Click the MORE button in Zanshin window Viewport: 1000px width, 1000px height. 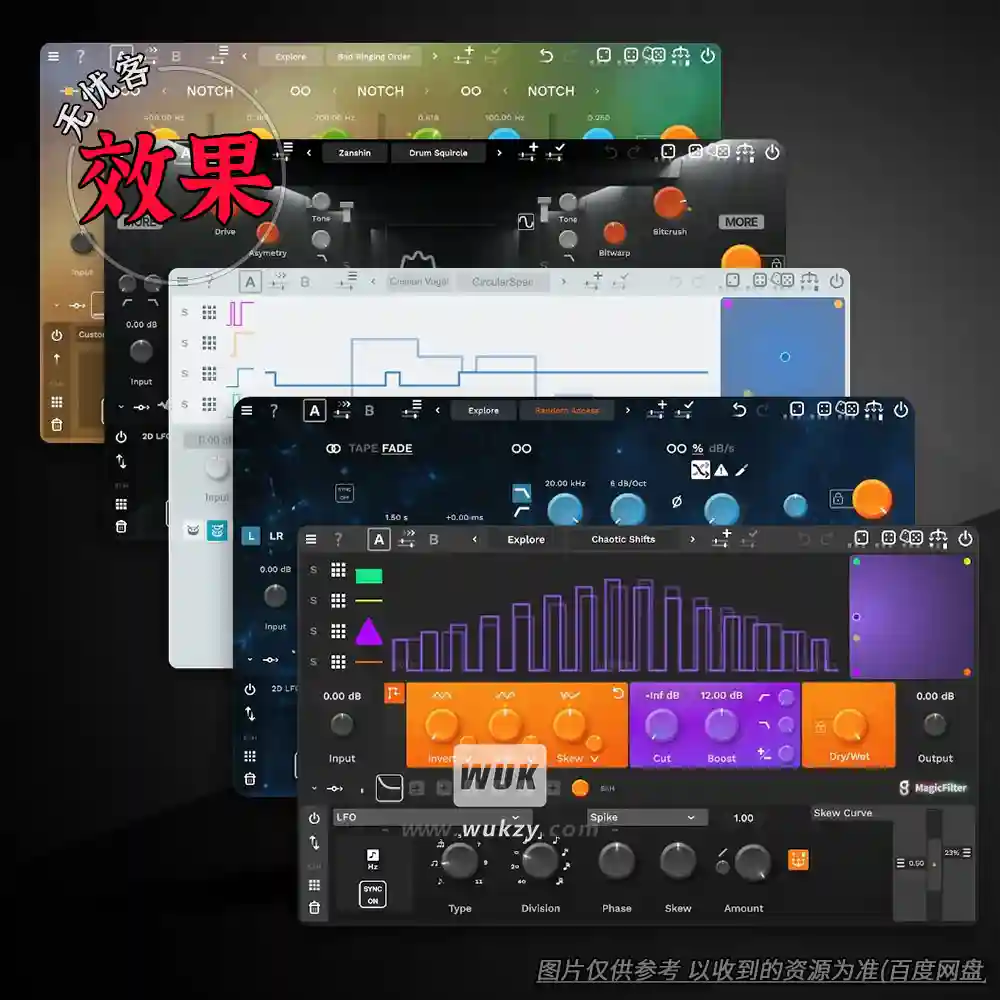pyautogui.click(x=741, y=222)
